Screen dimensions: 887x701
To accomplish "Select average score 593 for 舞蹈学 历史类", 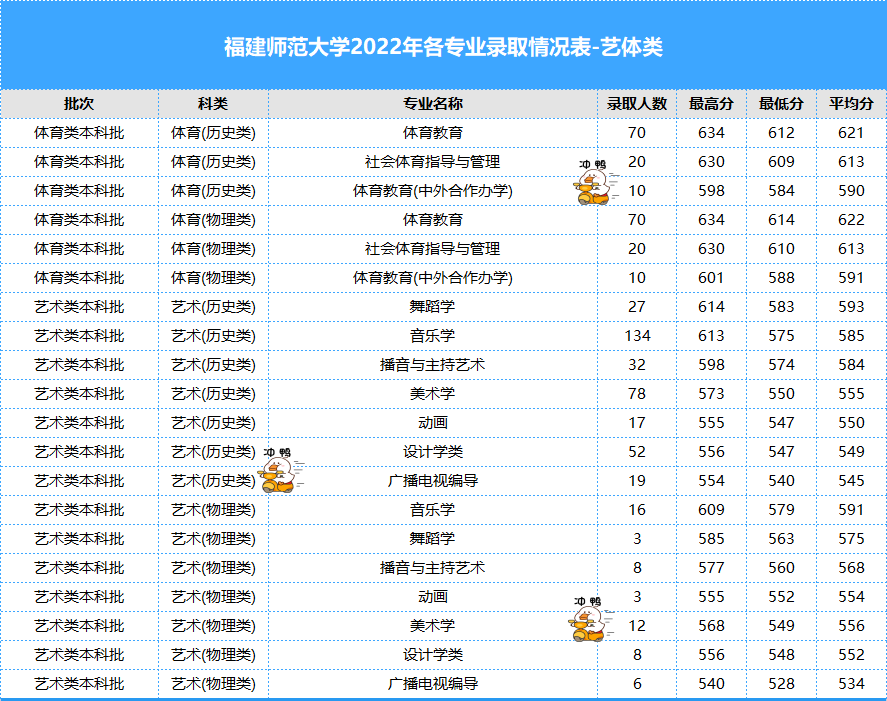I will point(851,307).
